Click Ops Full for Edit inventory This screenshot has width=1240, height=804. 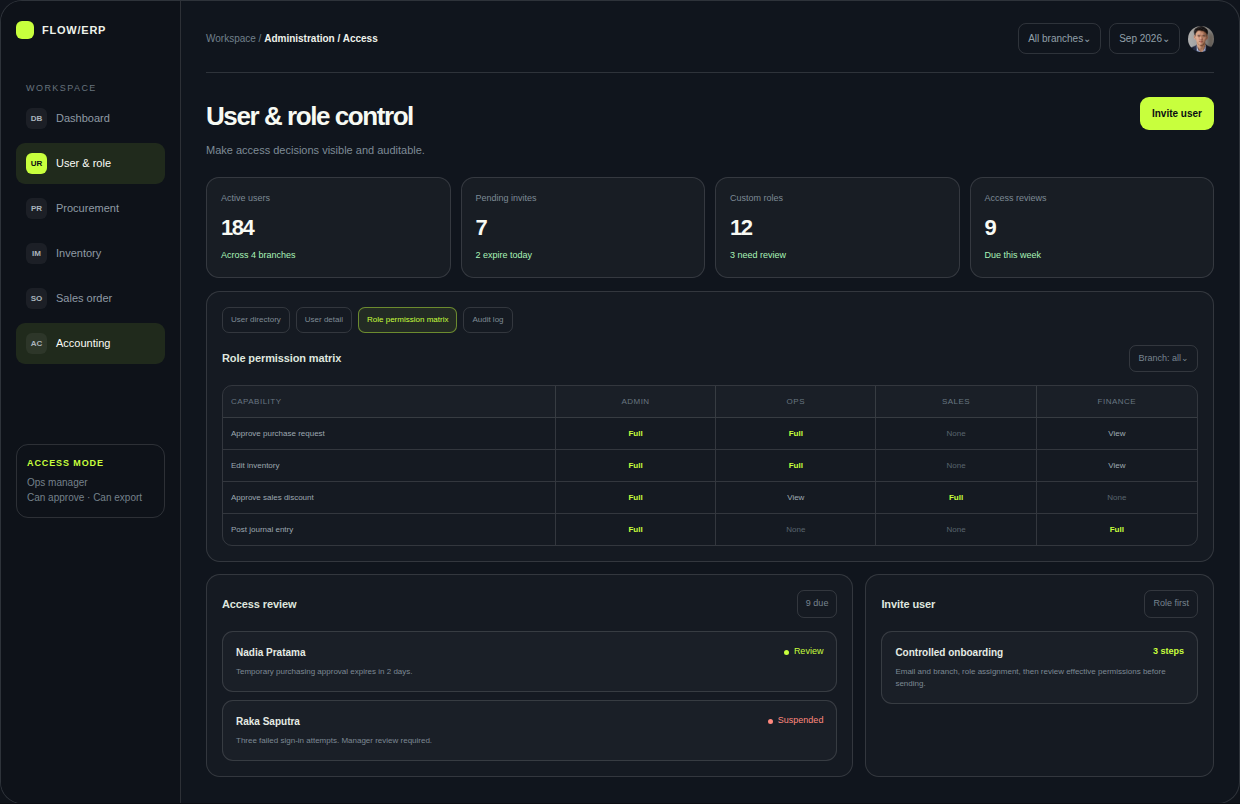coord(795,465)
